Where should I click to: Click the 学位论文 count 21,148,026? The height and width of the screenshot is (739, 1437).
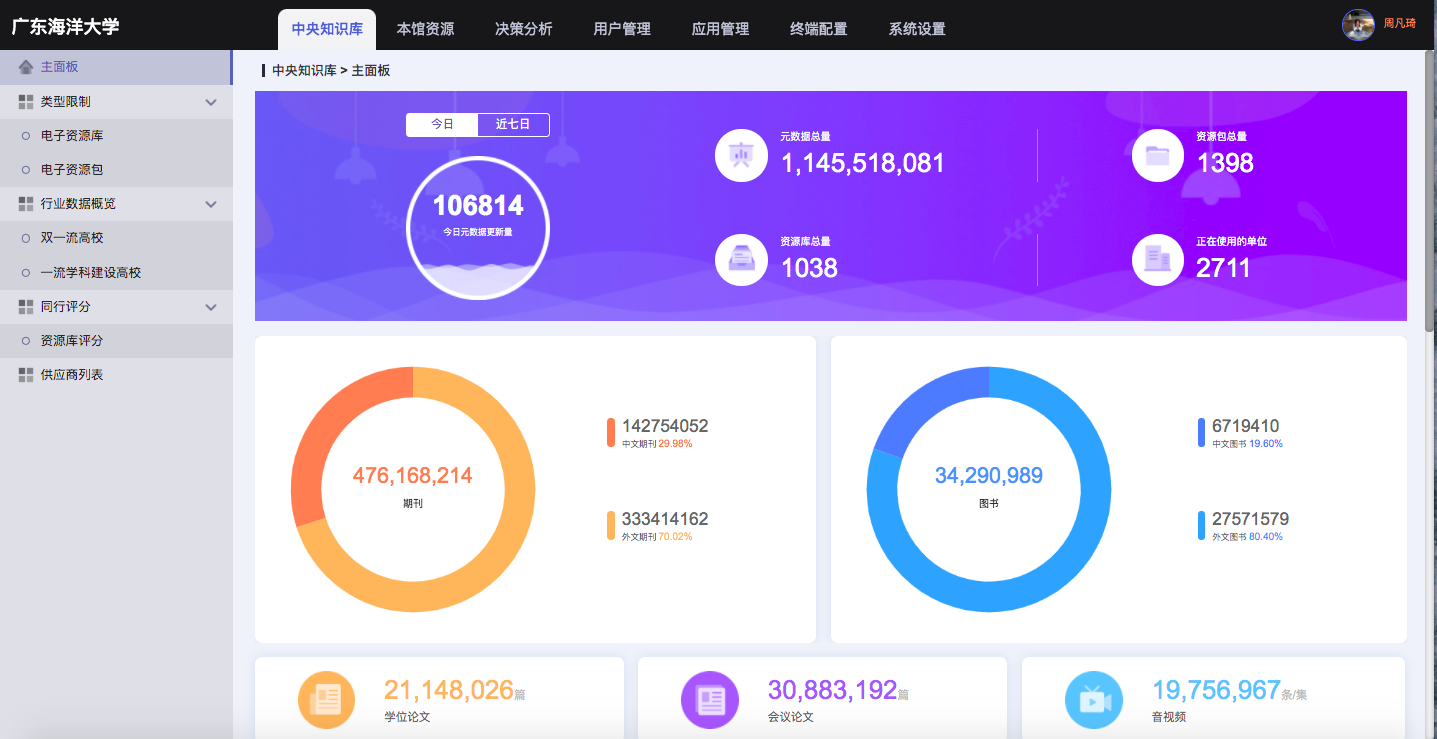(449, 690)
